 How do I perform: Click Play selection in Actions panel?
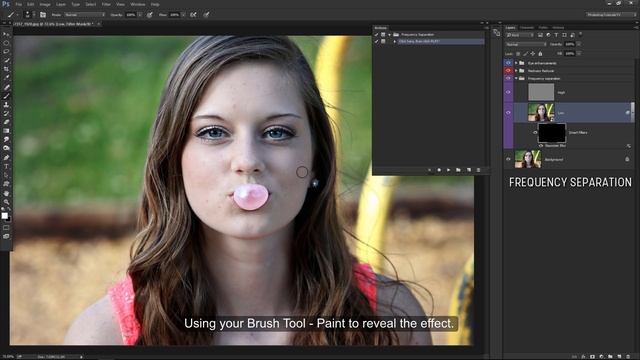pos(448,170)
